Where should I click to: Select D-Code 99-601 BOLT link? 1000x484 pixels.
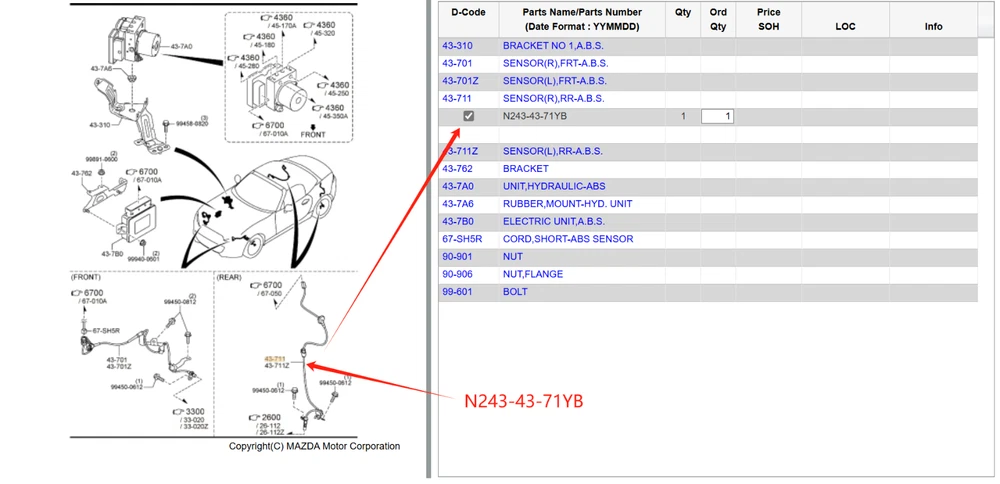[x=457, y=292]
